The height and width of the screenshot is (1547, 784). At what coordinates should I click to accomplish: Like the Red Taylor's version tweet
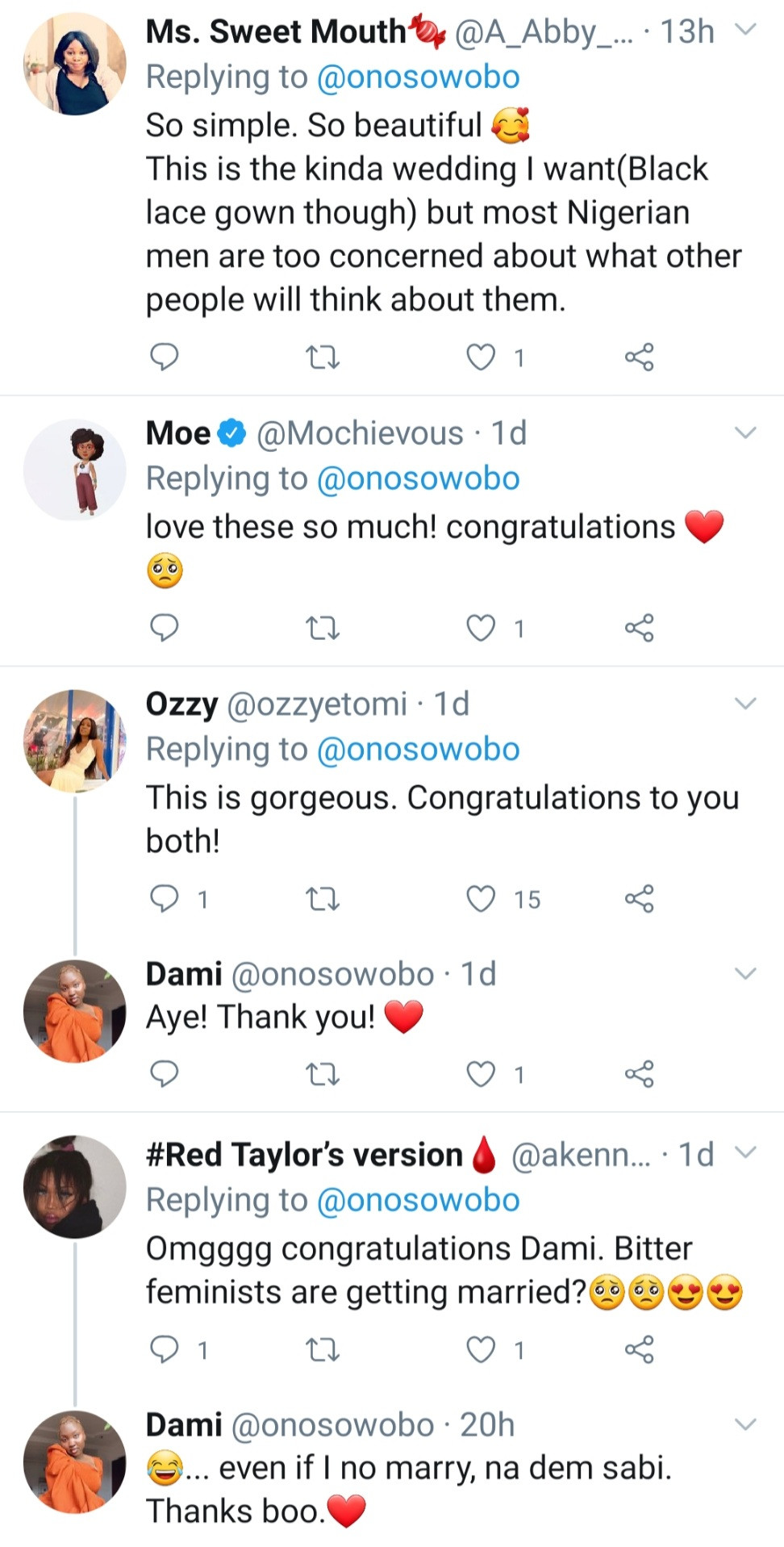[482, 1349]
